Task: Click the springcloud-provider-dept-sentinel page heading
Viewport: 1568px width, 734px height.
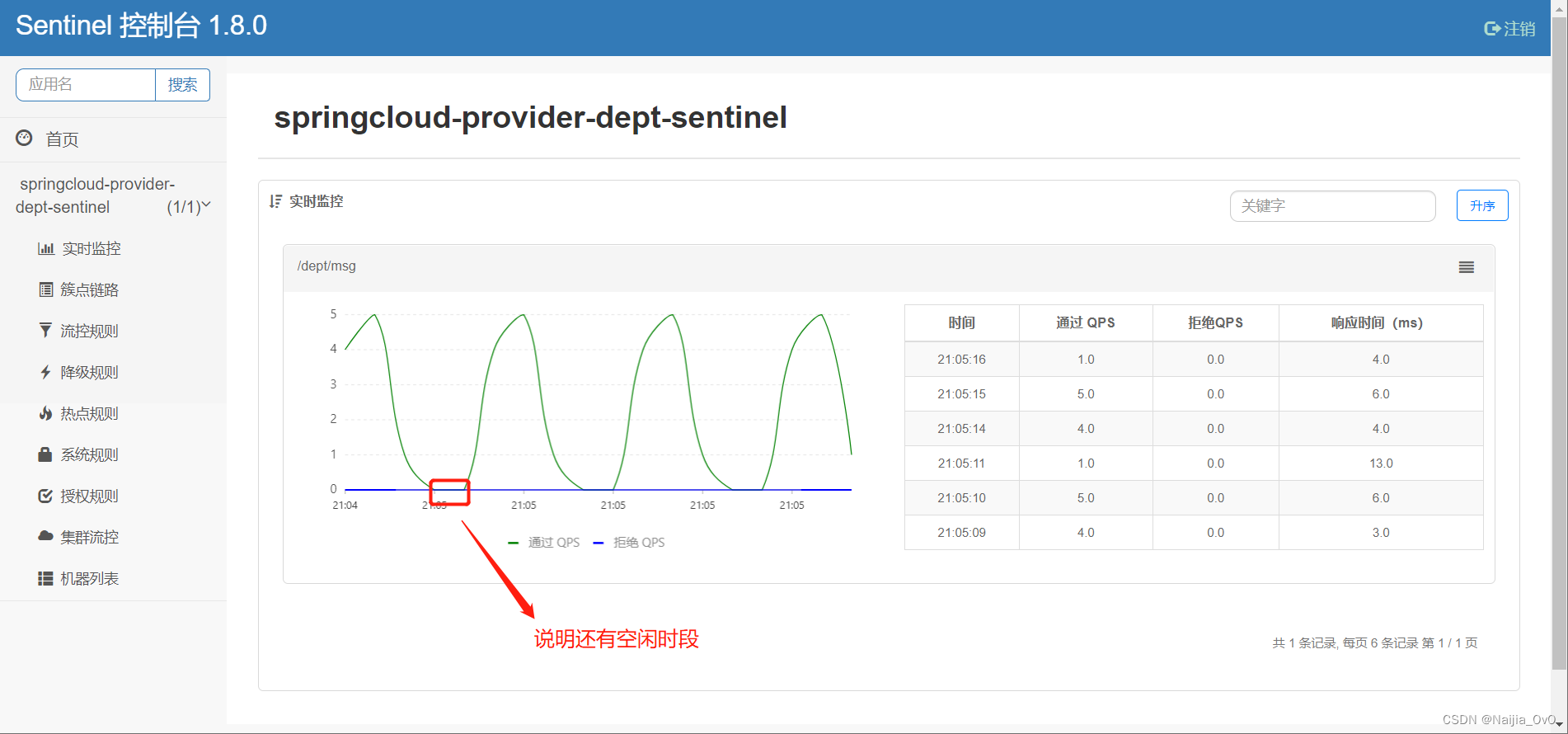Action: 530,117
